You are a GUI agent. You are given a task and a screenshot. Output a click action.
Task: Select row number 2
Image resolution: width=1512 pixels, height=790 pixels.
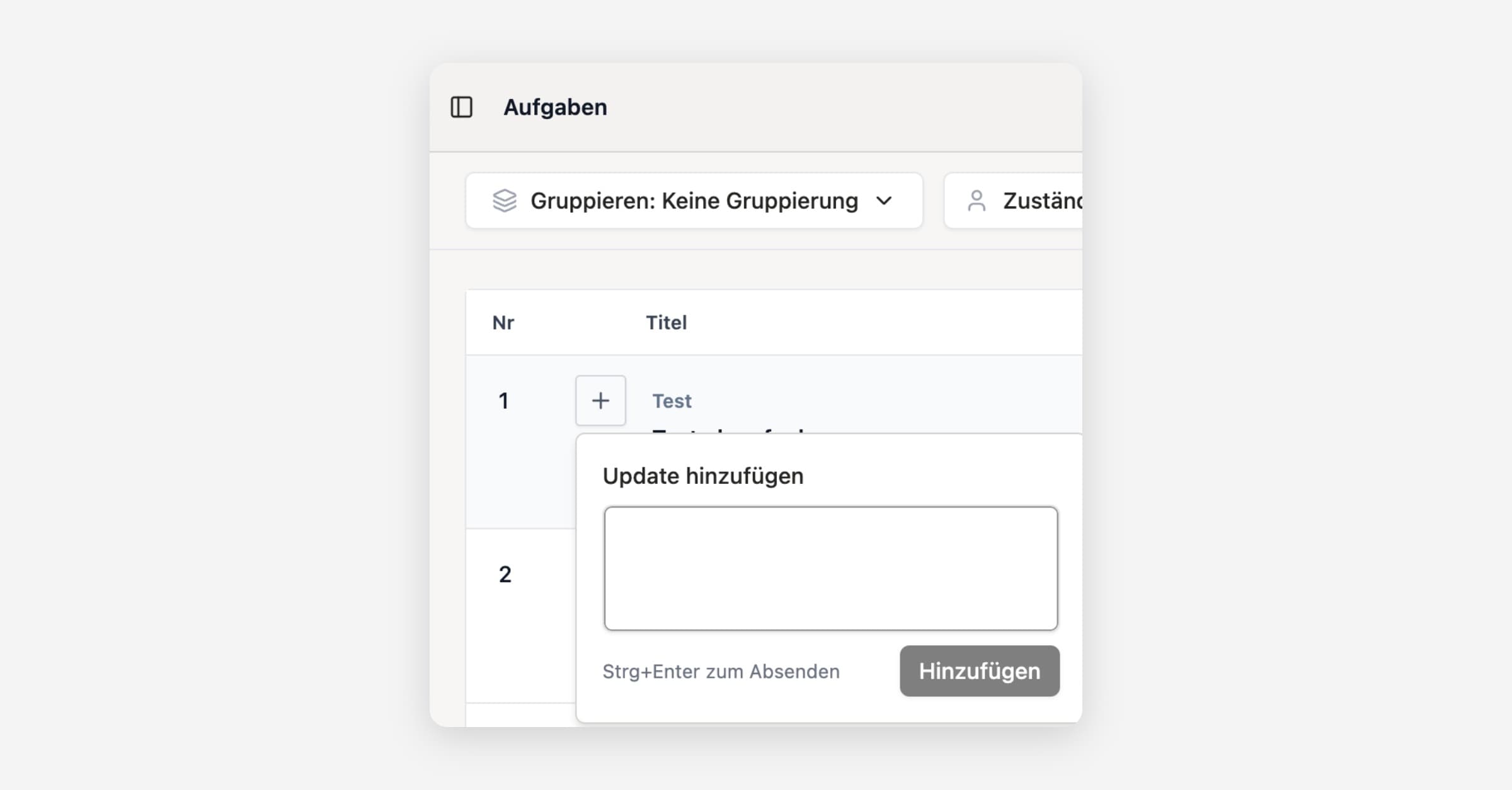(505, 575)
